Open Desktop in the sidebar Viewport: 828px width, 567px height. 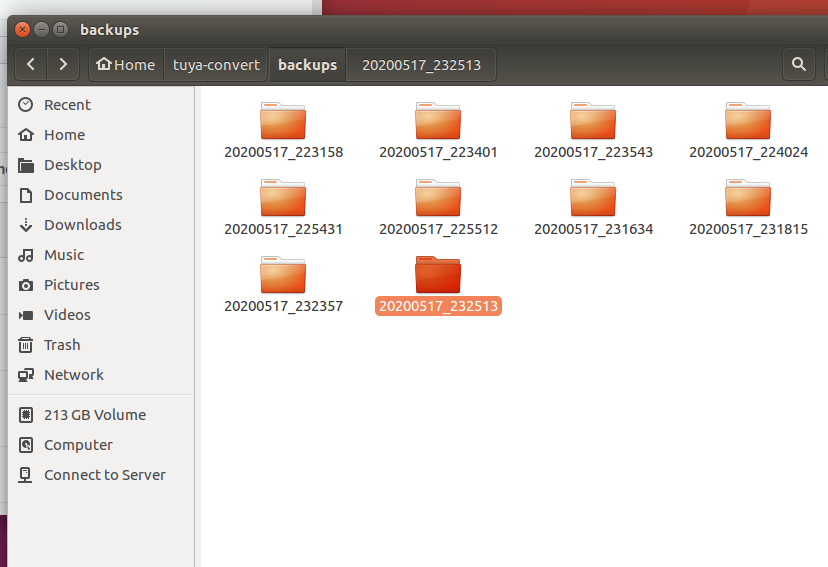click(101, 165)
